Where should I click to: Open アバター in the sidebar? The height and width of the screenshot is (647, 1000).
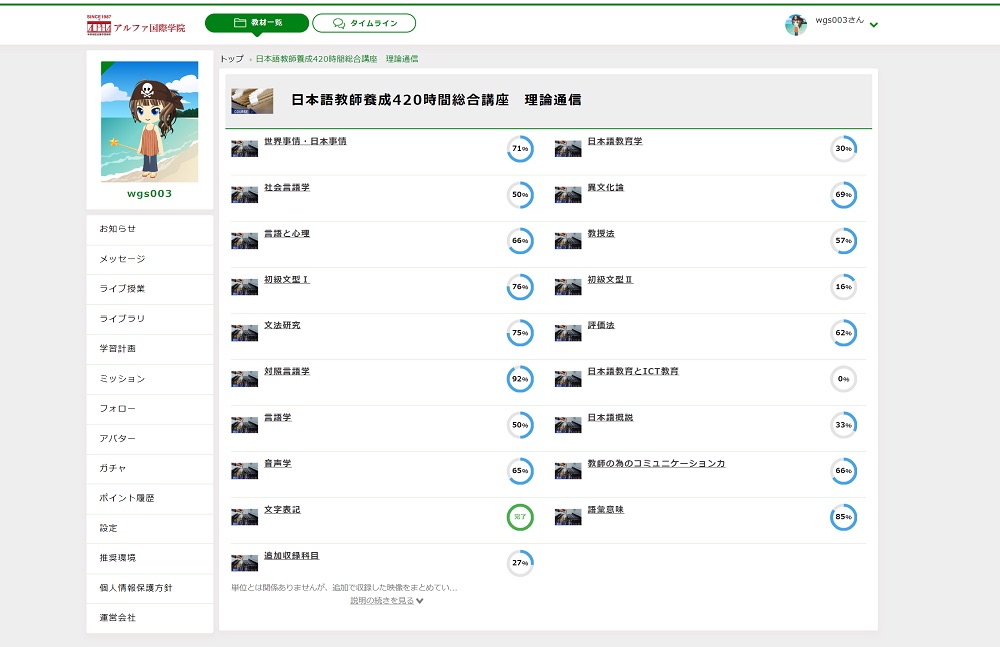click(x=149, y=438)
